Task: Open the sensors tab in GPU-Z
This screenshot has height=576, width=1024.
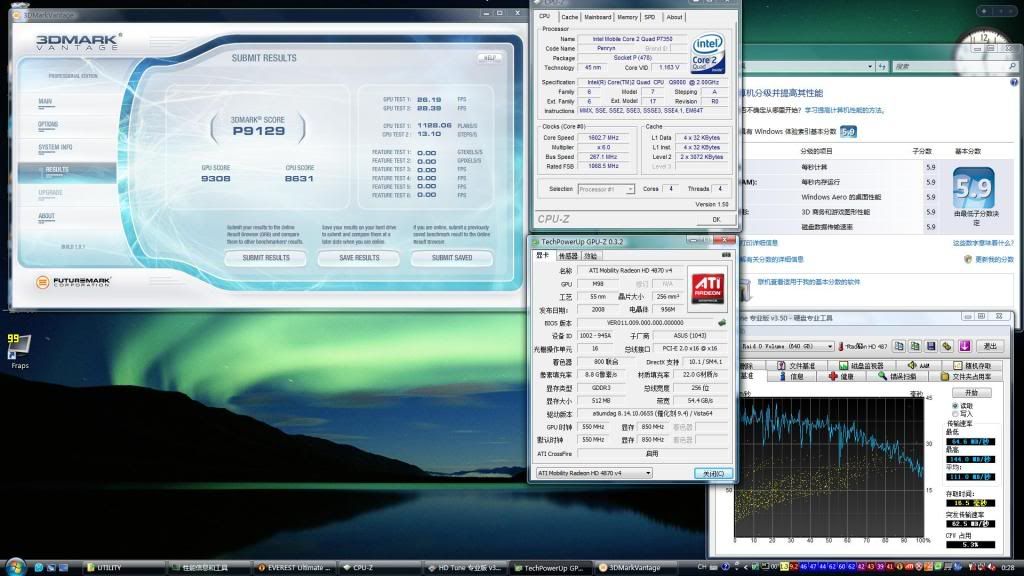Action: (x=568, y=256)
